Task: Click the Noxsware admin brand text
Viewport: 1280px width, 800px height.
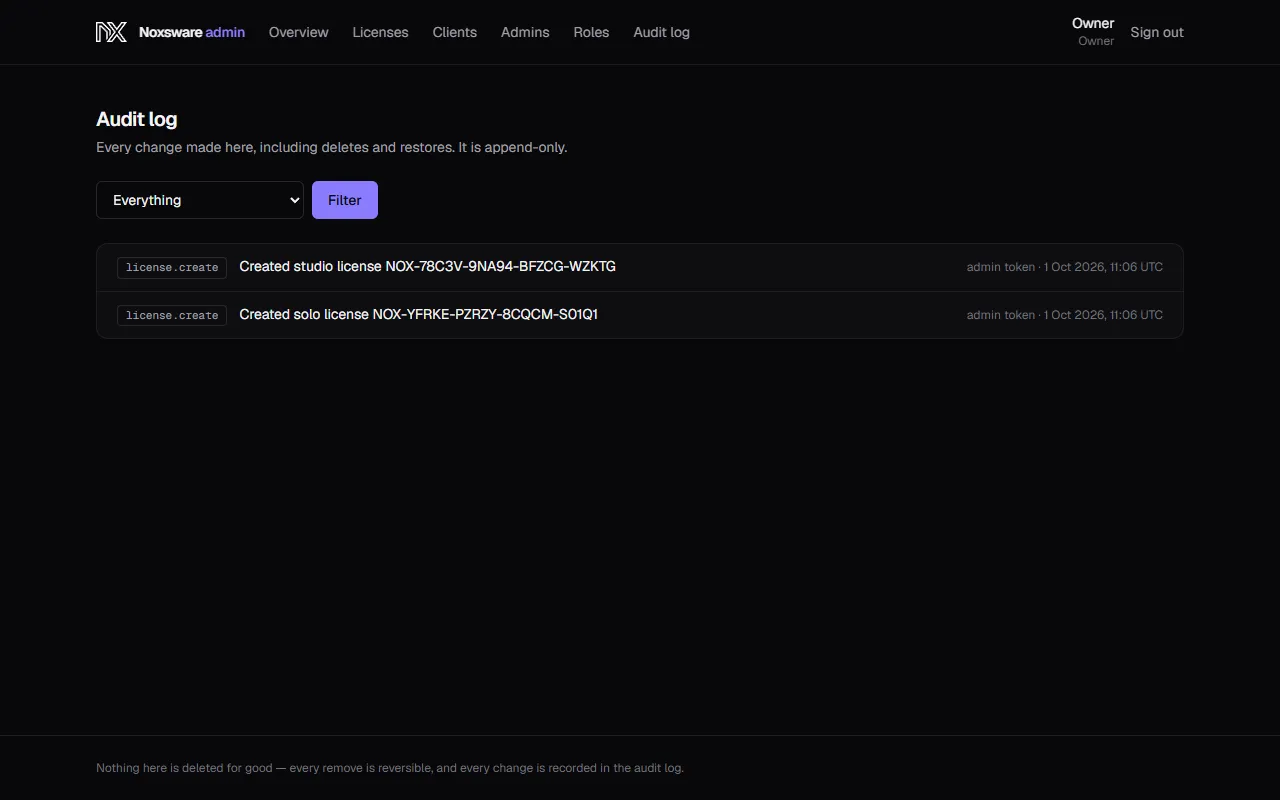Action: [x=192, y=32]
